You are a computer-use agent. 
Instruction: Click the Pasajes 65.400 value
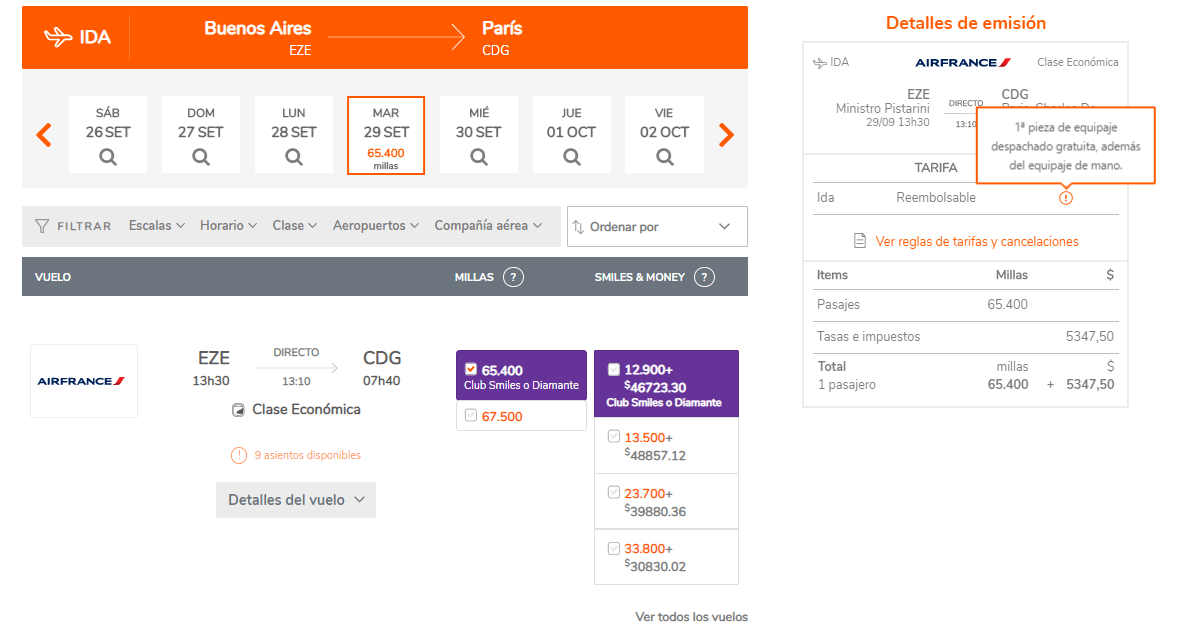click(x=1007, y=305)
